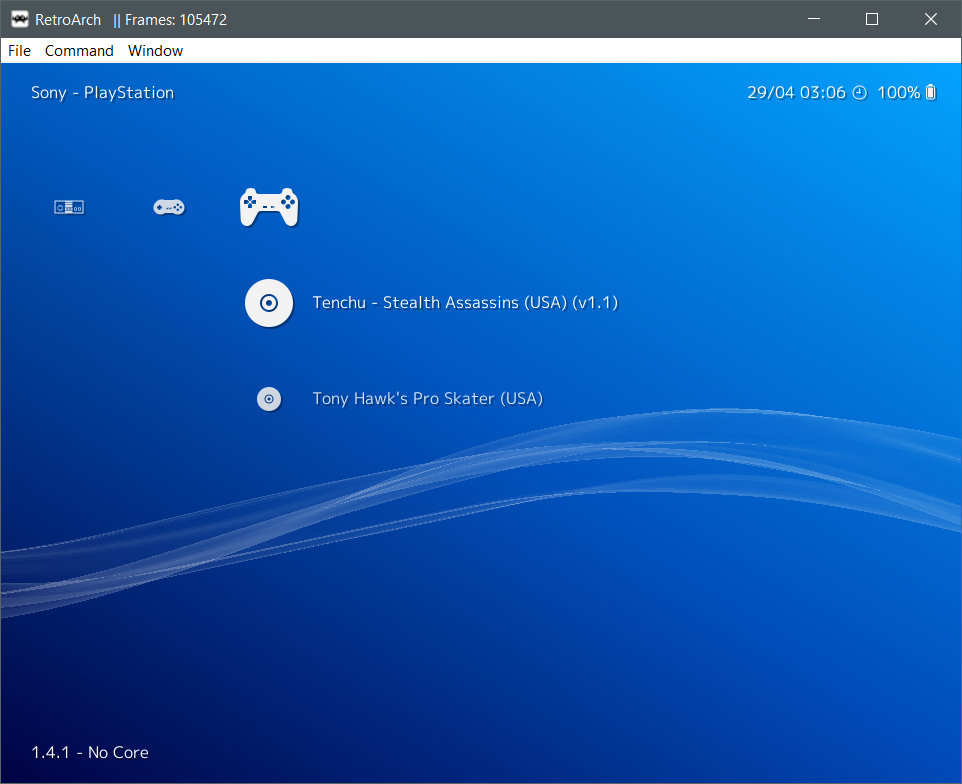This screenshot has height=784, width=962.
Task: Click the RetroArch logo in the title bar
Action: (x=20, y=20)
